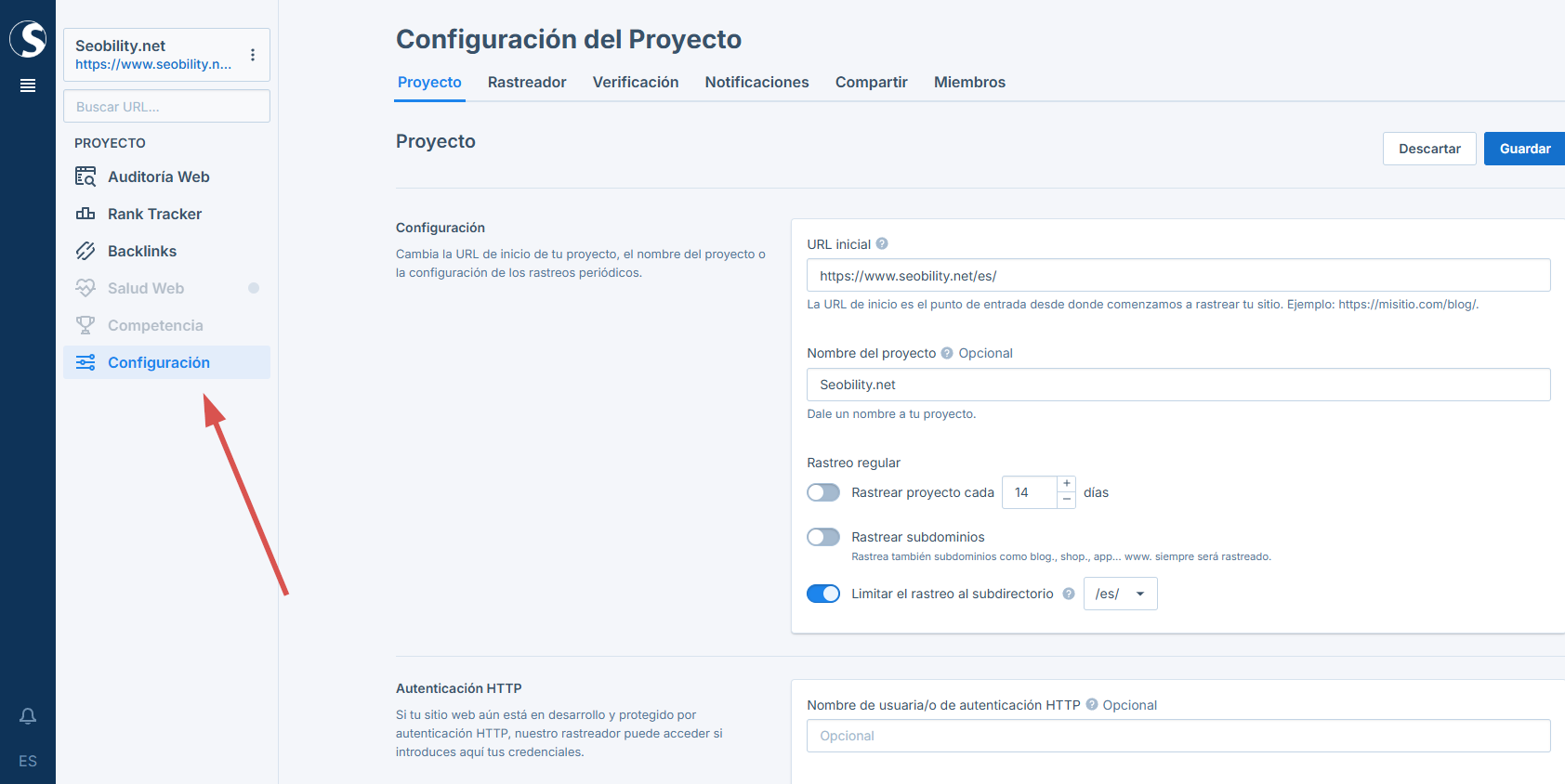The height and width of the screenshot is (784, 1565).
Task: Disable Limitar el rastreo al subdirectorio switch
Action: [x=823, y=594]
